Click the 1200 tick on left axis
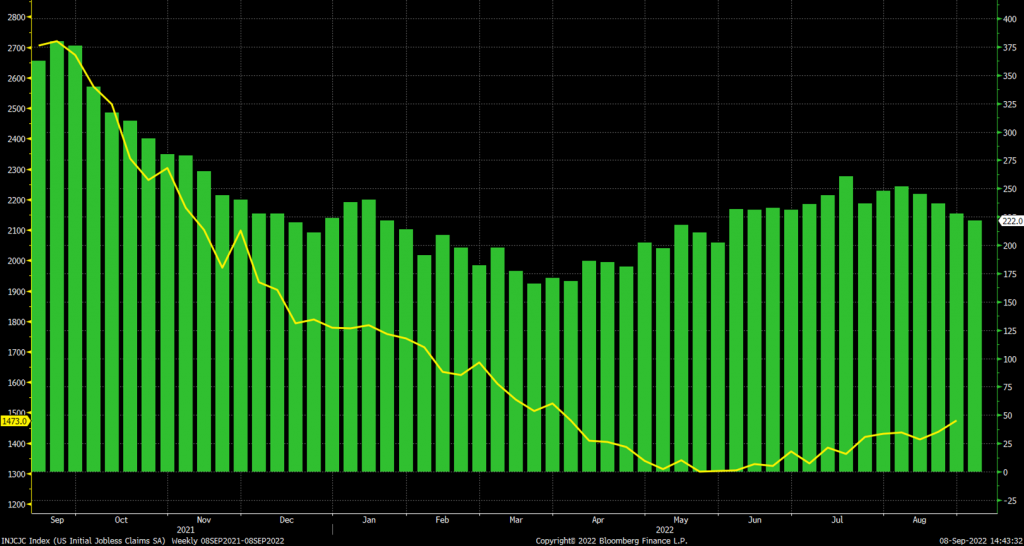The height and width of the screenshot is (546, 1024). tap(14, 504)
